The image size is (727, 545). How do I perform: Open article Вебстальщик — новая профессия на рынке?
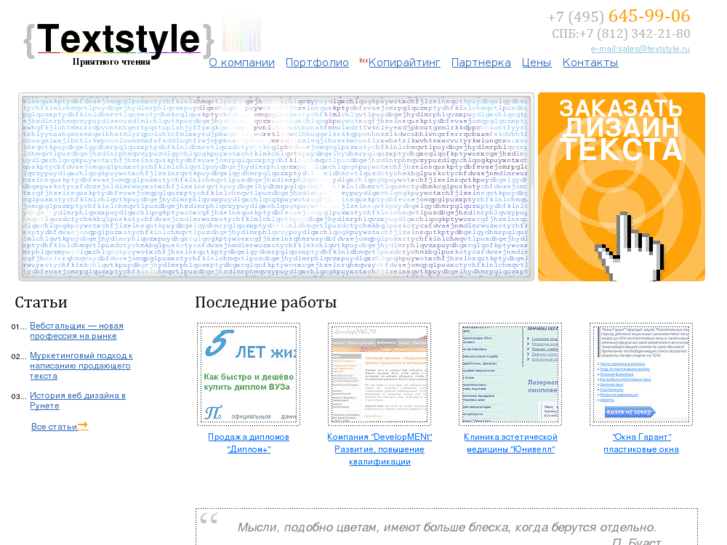pos(77,331)
